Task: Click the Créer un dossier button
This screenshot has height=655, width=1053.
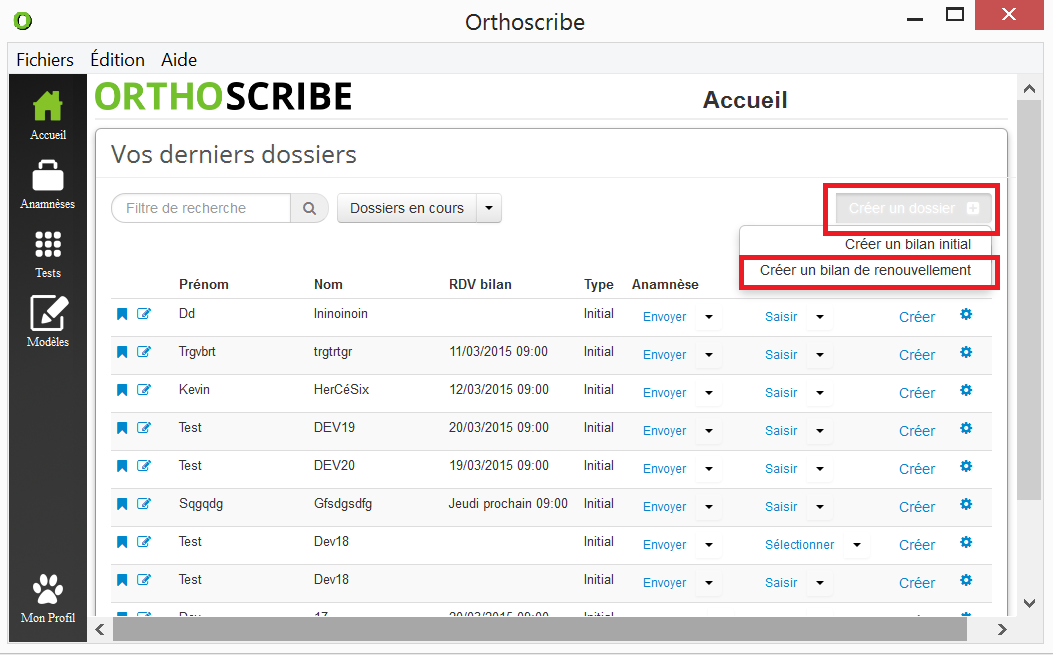Action: point(913,208)
